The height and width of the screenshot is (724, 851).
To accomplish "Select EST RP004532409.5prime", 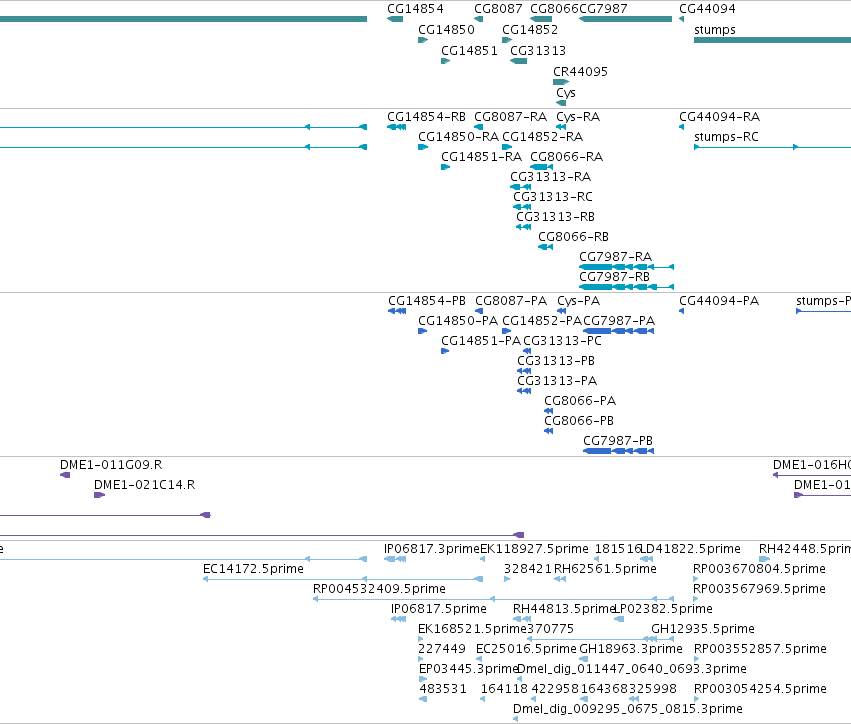I will (x=379, y=589).
